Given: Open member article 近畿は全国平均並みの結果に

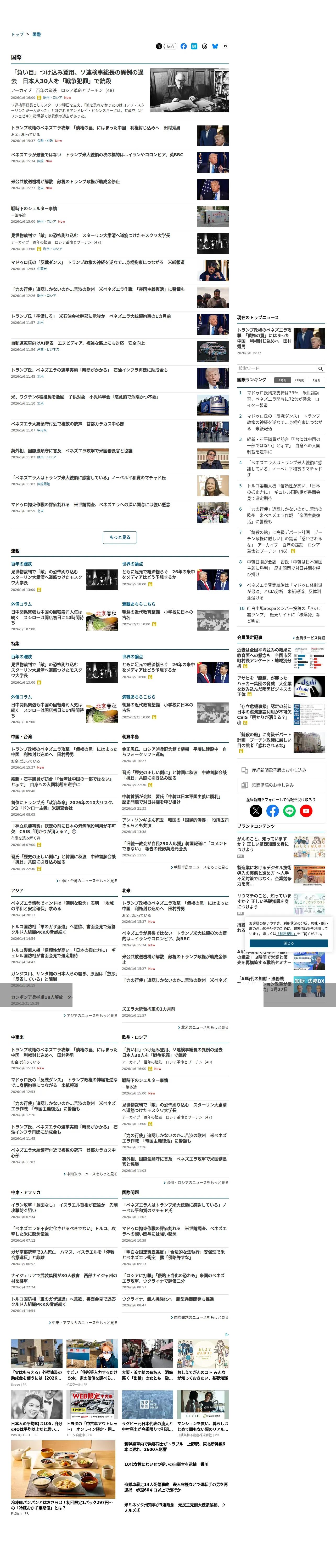Looking at the screenshot, I should pos(264,658).
